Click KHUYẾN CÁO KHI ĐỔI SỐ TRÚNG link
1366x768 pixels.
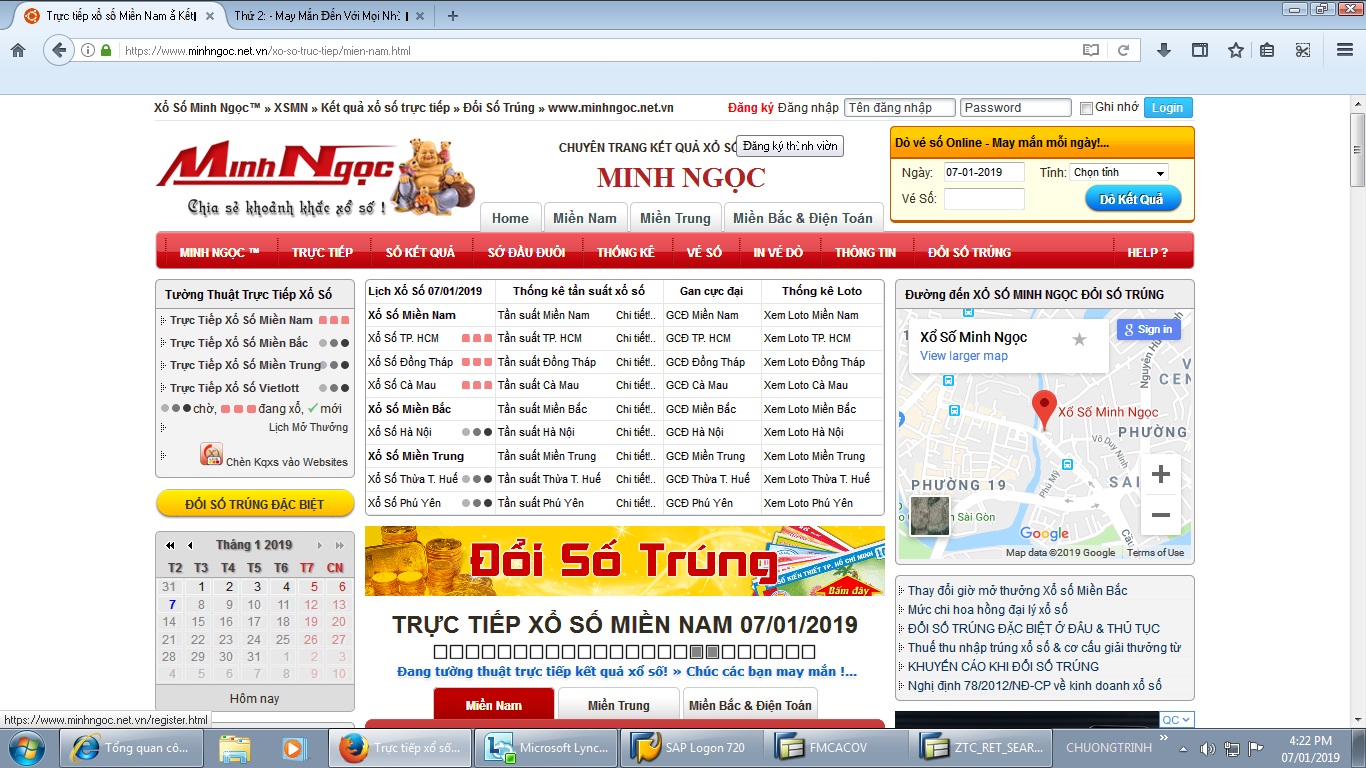click(x=1003, y=666)
